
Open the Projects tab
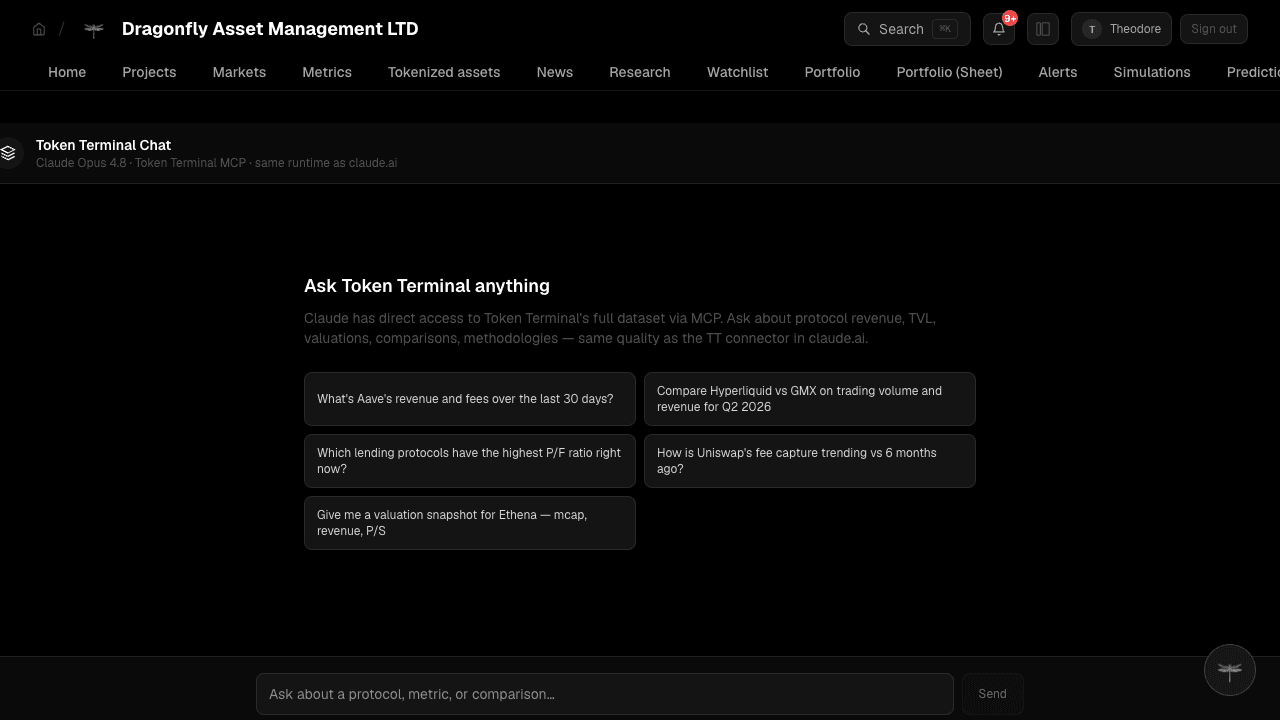point(149,72)
